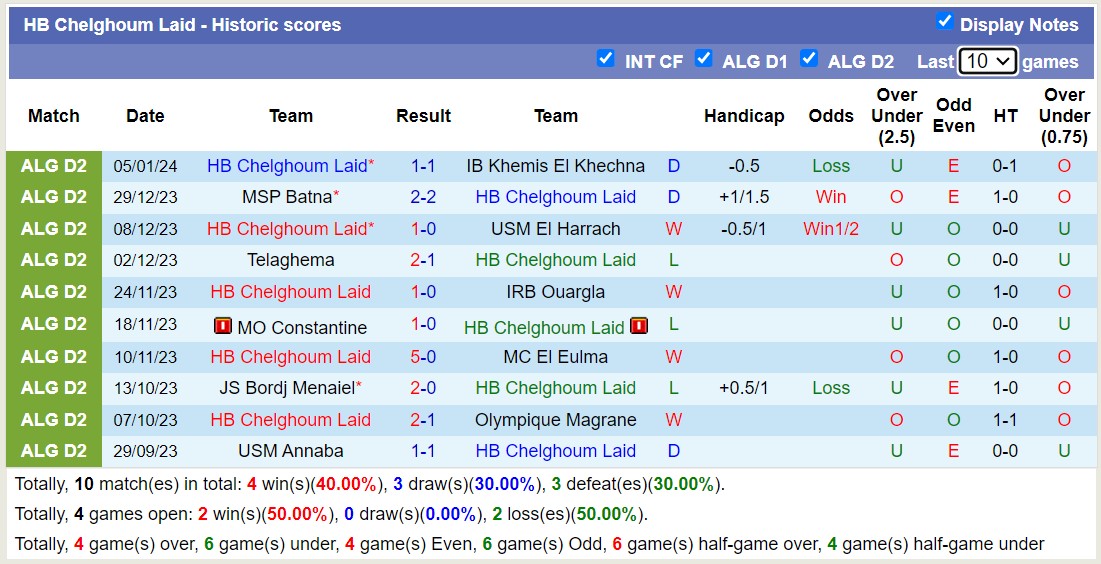This screenshot has width=1101, height=564.
Task: Uncheck the INT CF competition filter
Action: pyautogui.click(x=605, y=58)
